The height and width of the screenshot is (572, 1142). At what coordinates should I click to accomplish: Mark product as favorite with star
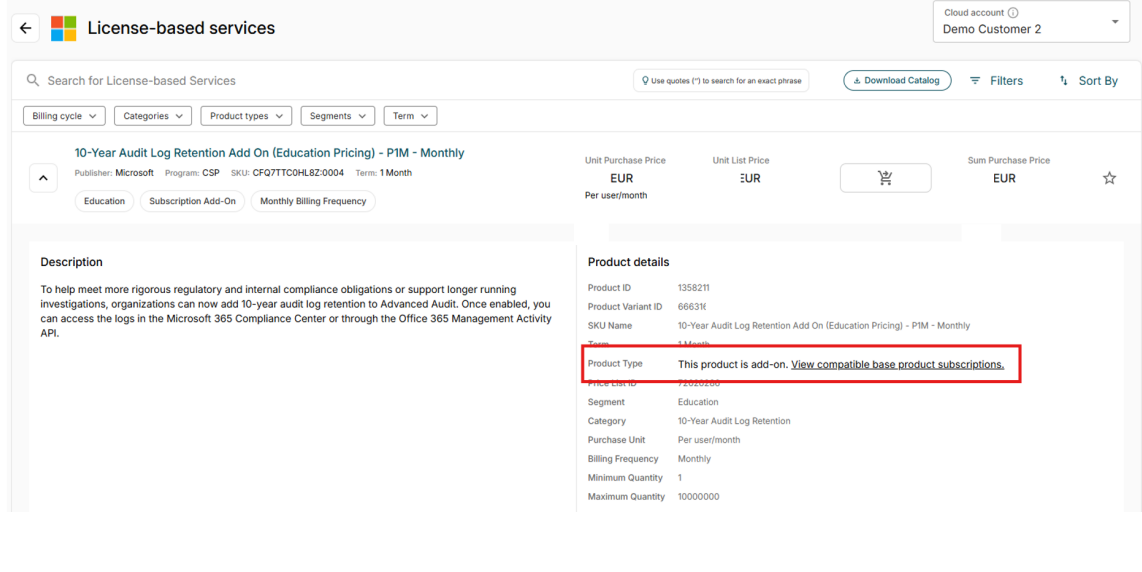(1109, 178)
